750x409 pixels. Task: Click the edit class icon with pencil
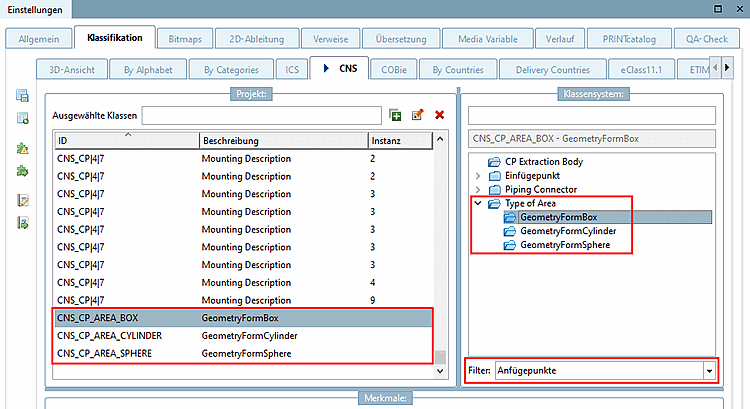[x=418, y=115]
